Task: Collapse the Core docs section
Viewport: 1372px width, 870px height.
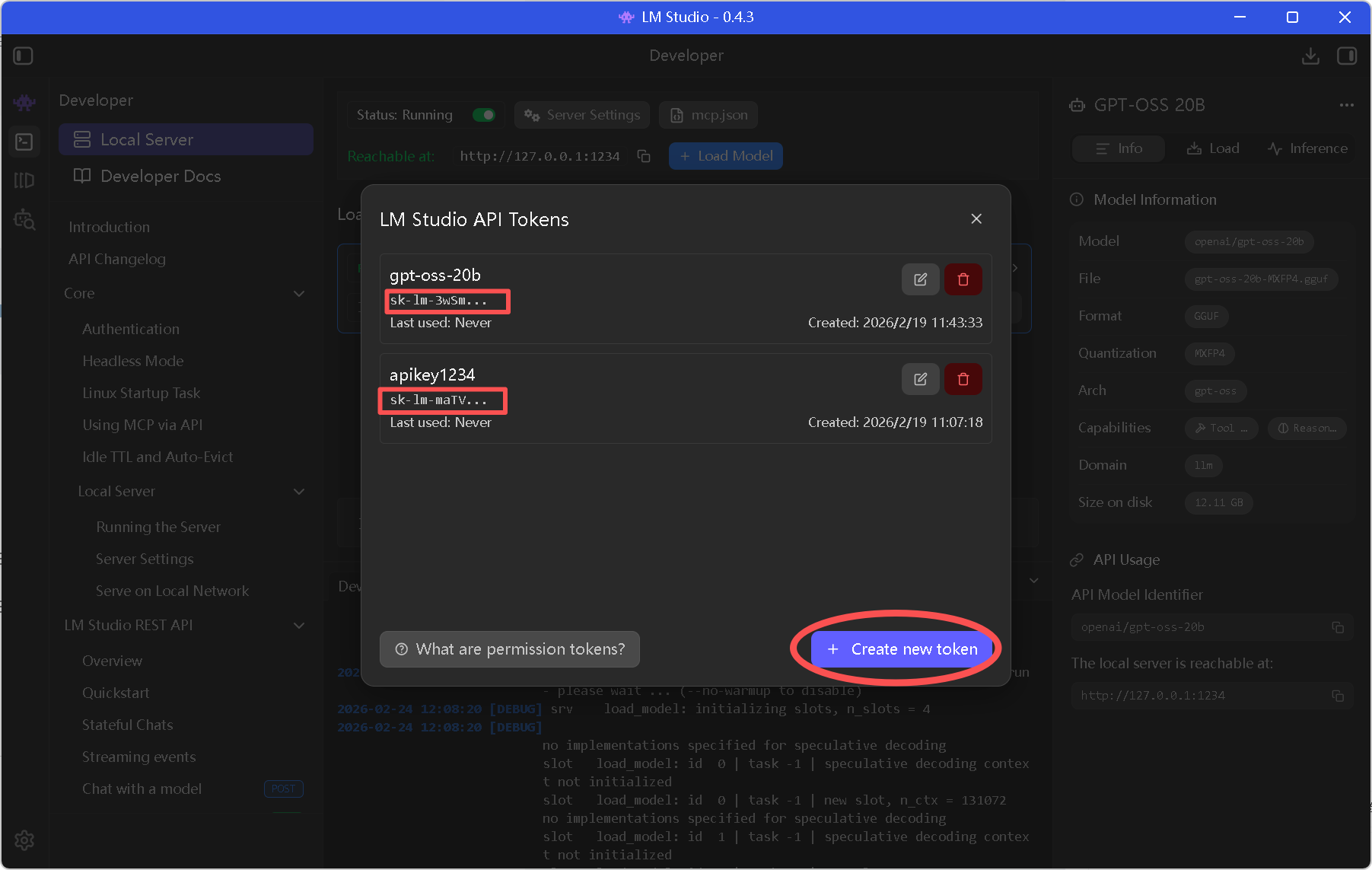Action: [x=299, y=294]
